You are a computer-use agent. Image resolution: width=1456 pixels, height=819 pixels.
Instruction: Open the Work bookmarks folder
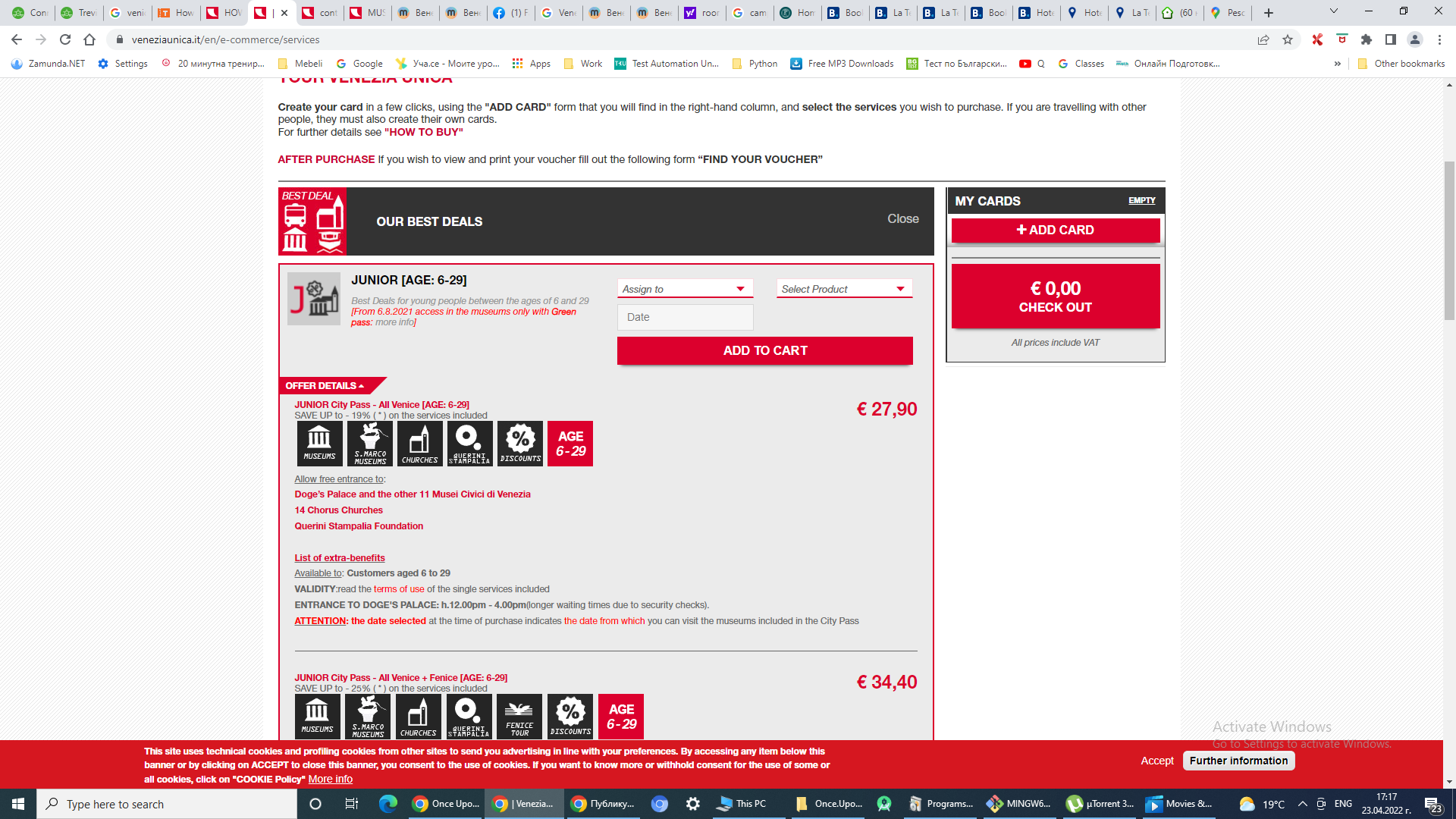point(582,64)
